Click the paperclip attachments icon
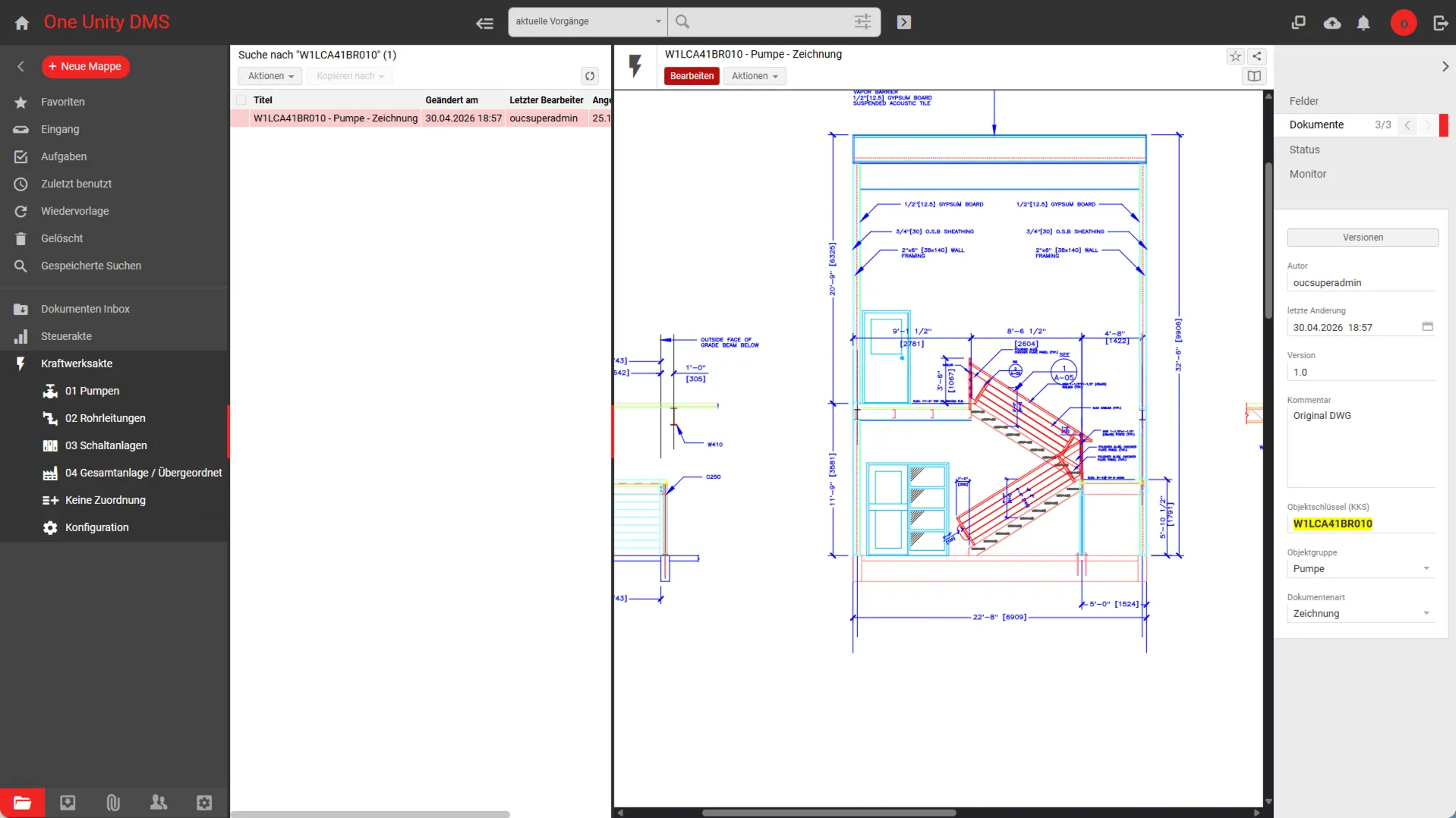Image resolution: width=1456 pixels, height=818 pixels. pyautogui.click(x=113, y=803)
